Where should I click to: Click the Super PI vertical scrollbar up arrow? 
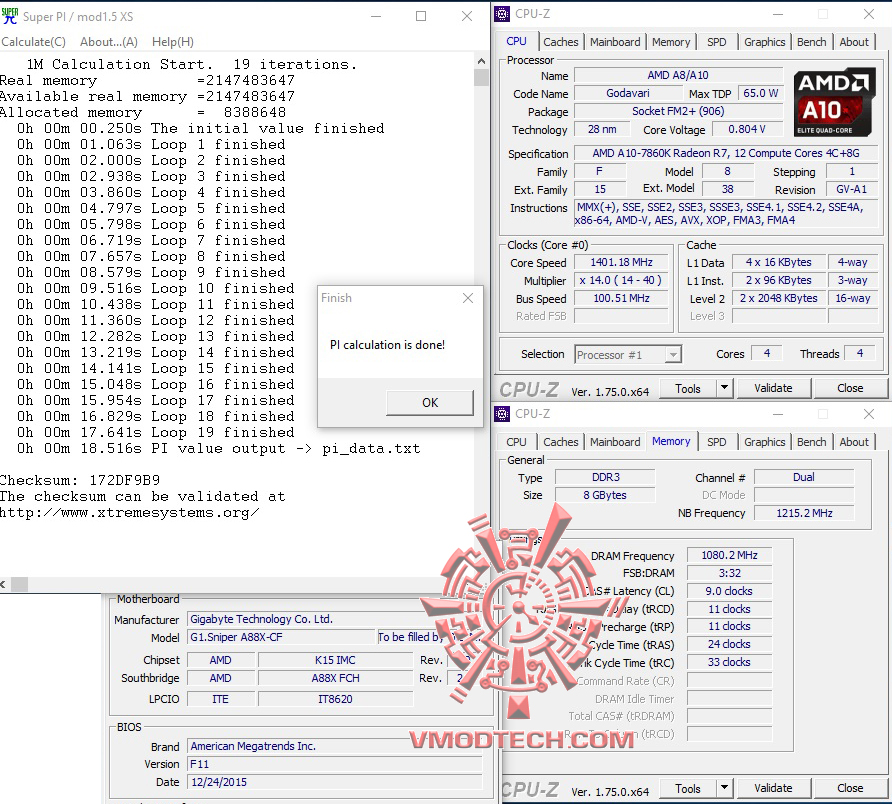(x=481, y=61)
